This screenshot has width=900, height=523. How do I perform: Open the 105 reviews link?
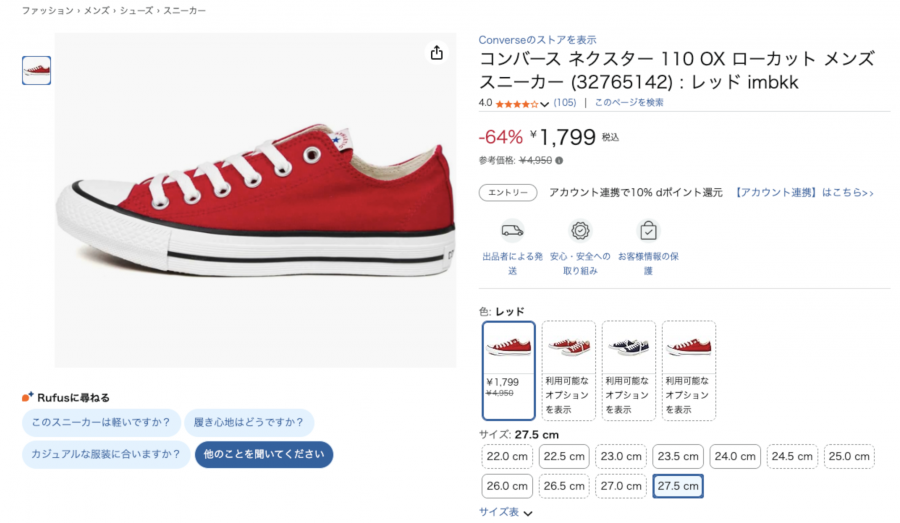click(565, 103)
